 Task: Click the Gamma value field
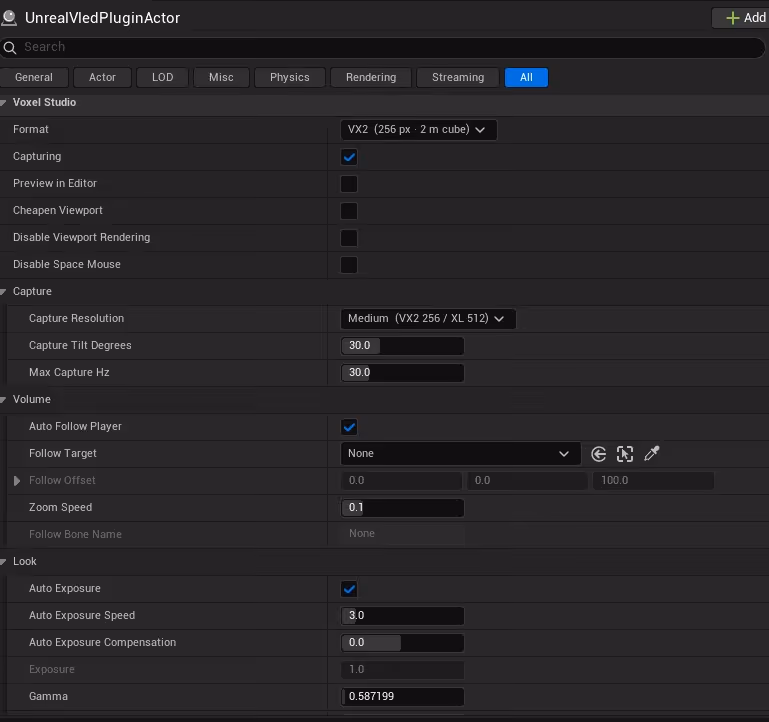(x=402, y=696)
